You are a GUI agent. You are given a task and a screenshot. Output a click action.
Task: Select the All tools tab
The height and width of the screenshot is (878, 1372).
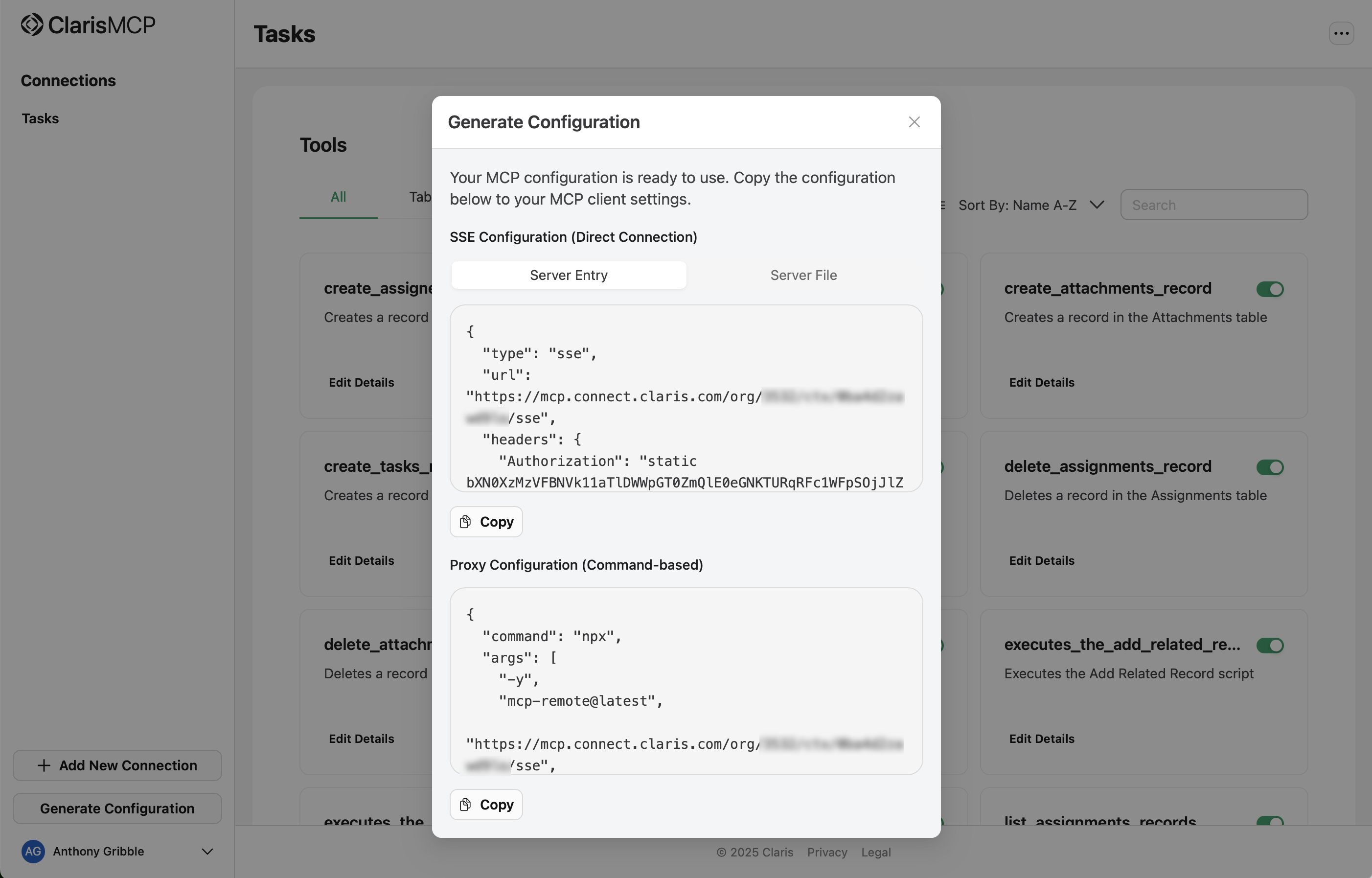(x=339, y=197)
